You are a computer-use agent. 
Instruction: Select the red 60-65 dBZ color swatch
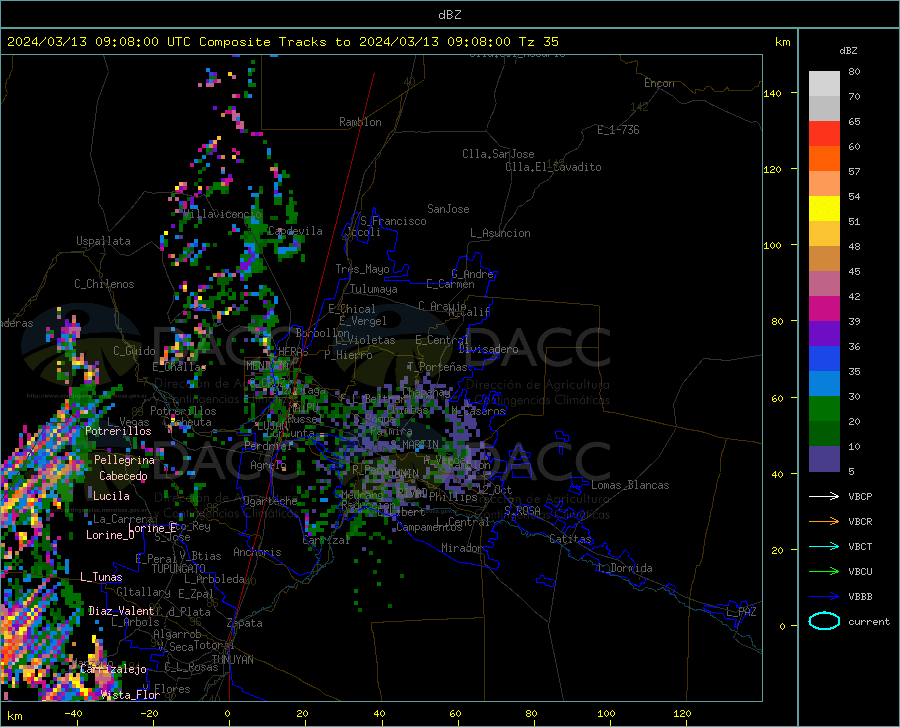click(x=824, y=134)
